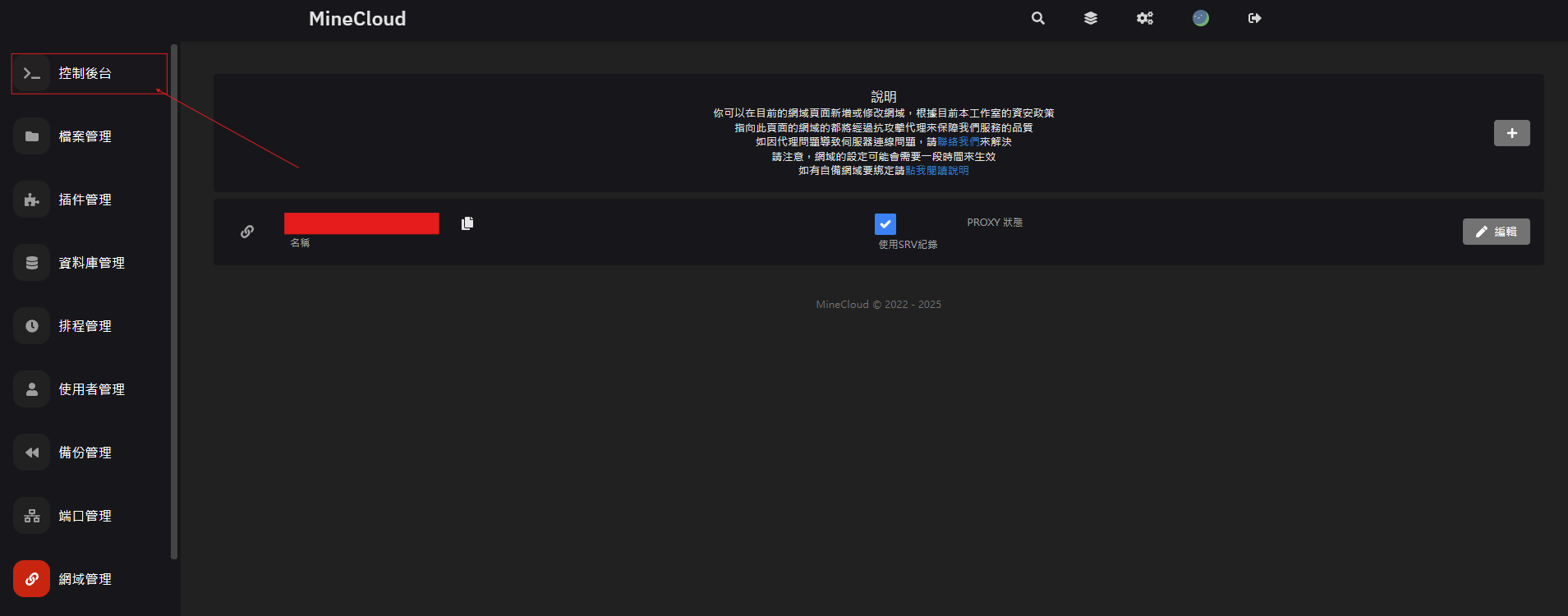Follow the 聯絡我們 contact link
Image resolution: width=1568 pixels, height=616 pixels.
(958, 142)
